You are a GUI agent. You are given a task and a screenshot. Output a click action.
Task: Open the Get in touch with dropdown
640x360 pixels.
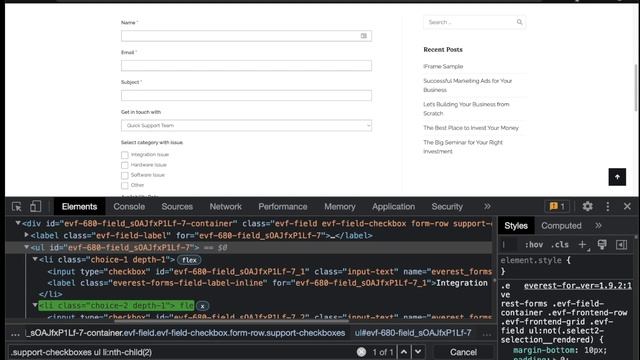246,126
